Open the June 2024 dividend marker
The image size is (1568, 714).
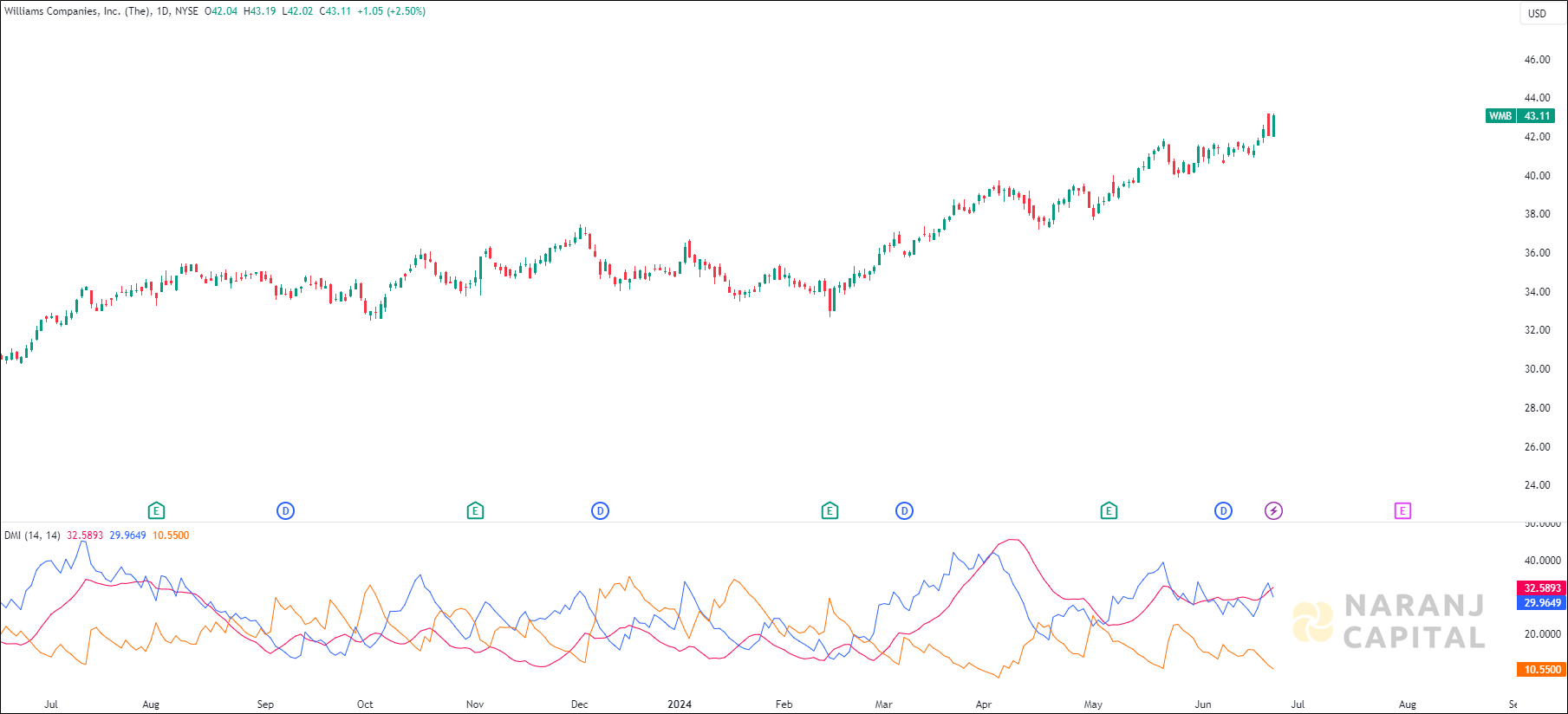click(x=1223, y=511)
